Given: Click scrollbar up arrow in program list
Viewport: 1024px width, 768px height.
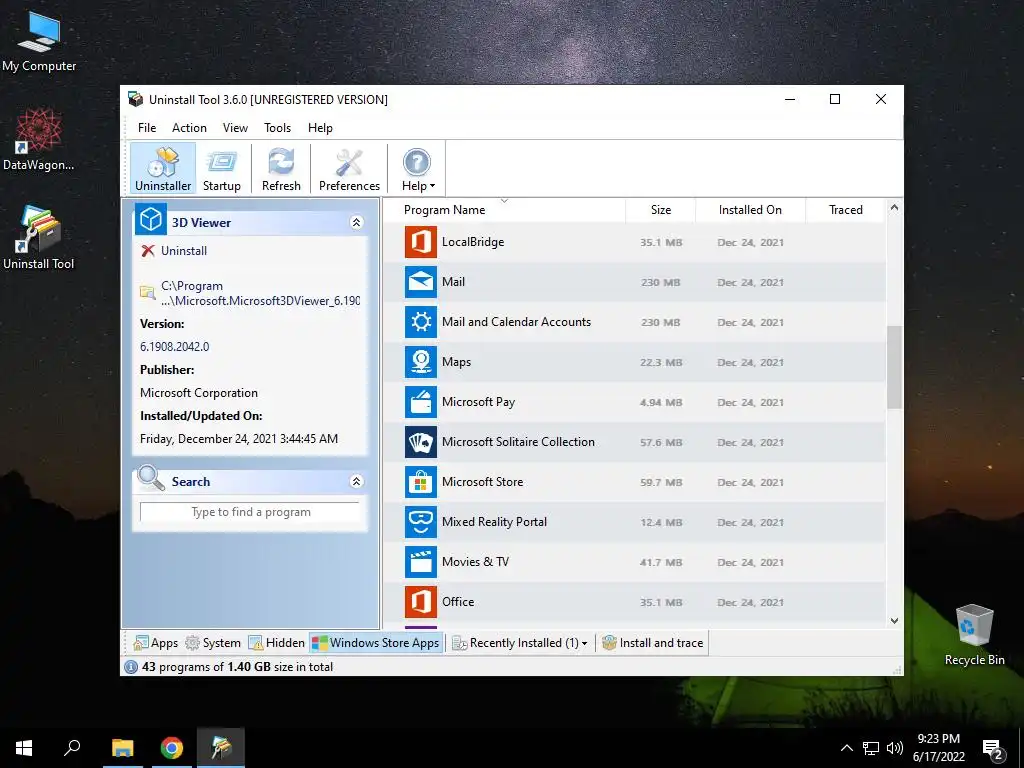Looking at the screenshot, I should click(x=894, y=208).
